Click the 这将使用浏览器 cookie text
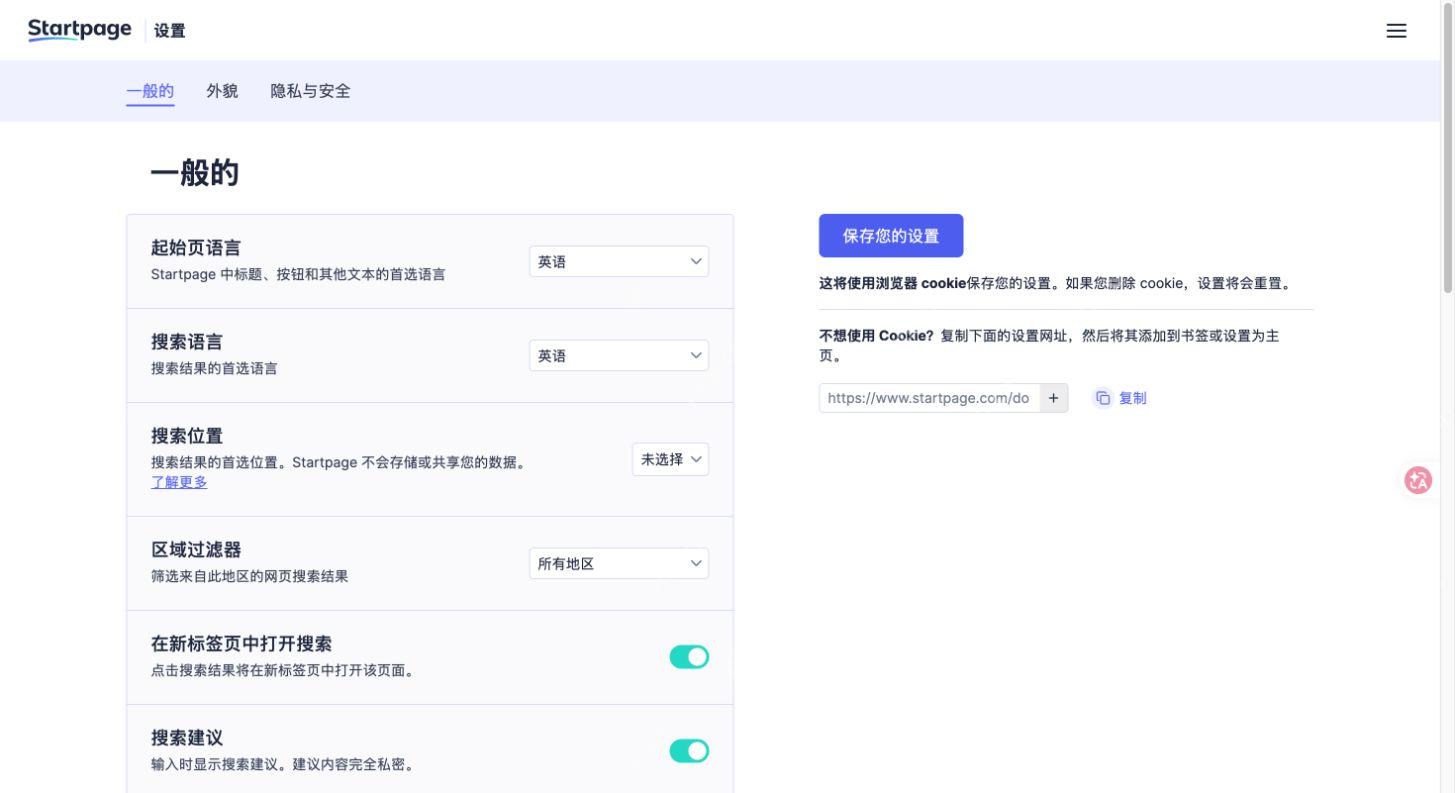Image resolution: width=1455 pixels, height=793 pixels. pos(893,283)
